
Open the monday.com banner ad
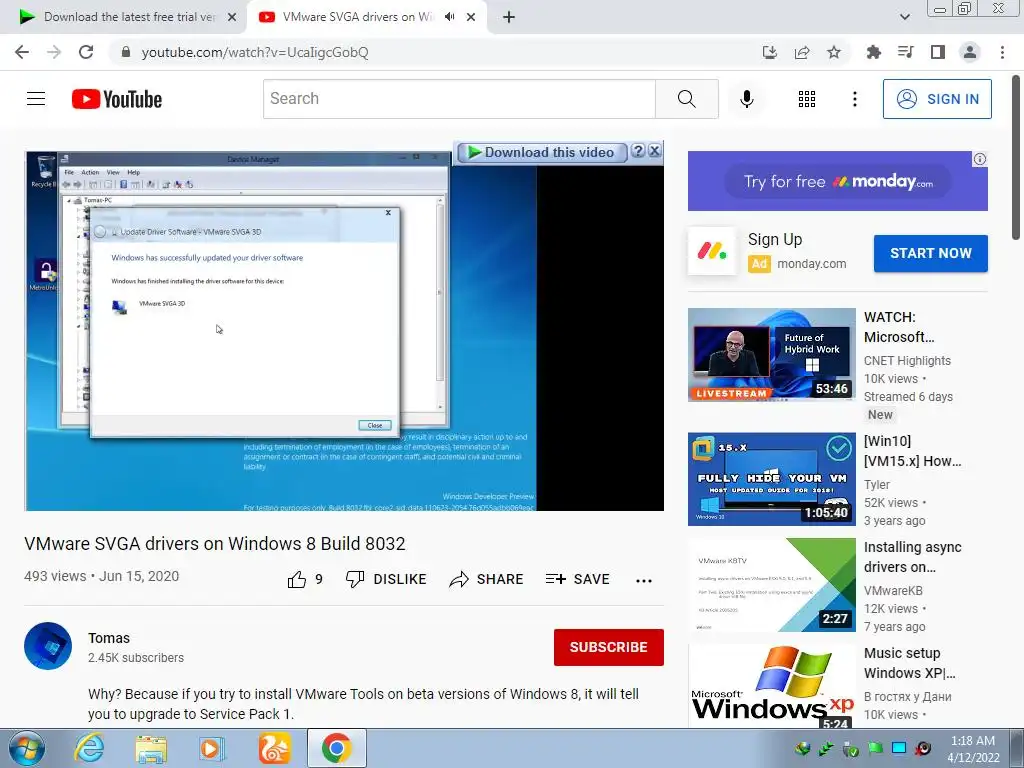point(837,181)
